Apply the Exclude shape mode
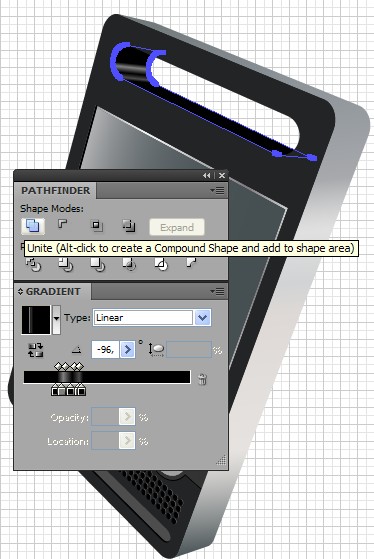This screenshot has width=374, height=559. point(129,226)
